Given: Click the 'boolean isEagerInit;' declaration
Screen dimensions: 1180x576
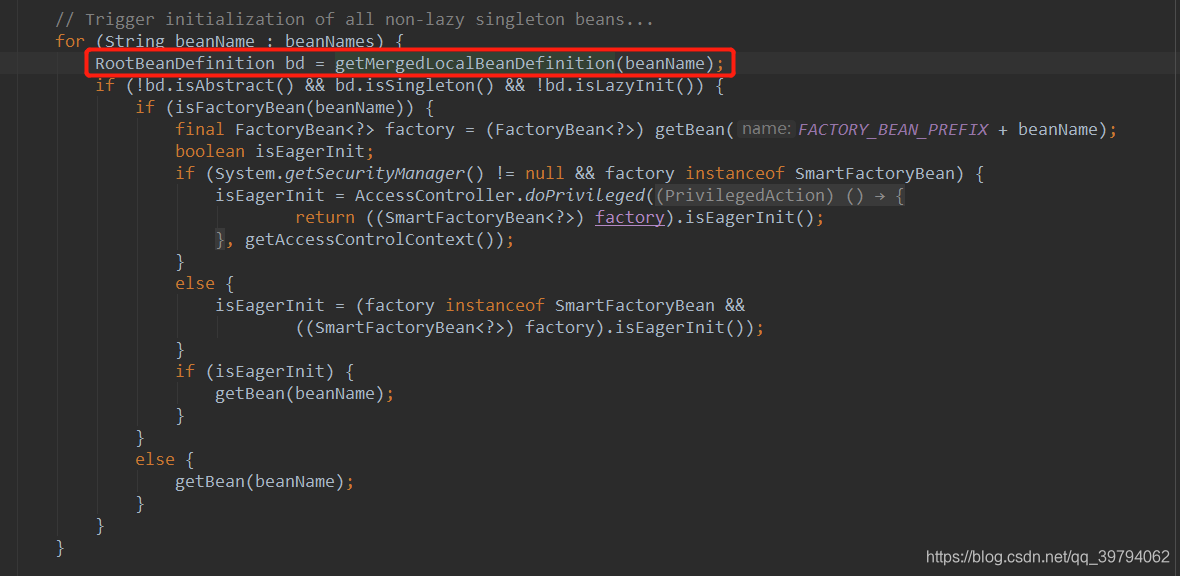Looking at the screenshot, I should click(275, 151).
